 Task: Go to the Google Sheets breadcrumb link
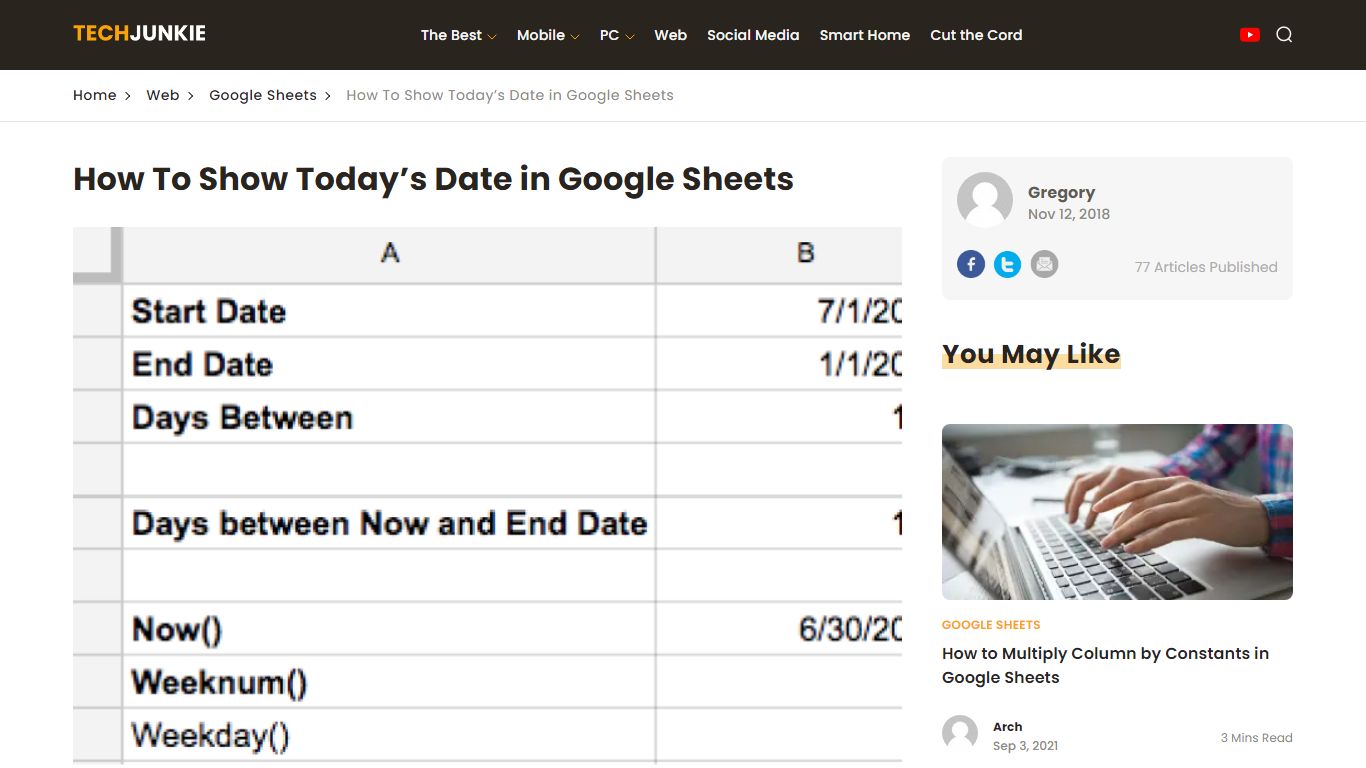pos(263,95)
